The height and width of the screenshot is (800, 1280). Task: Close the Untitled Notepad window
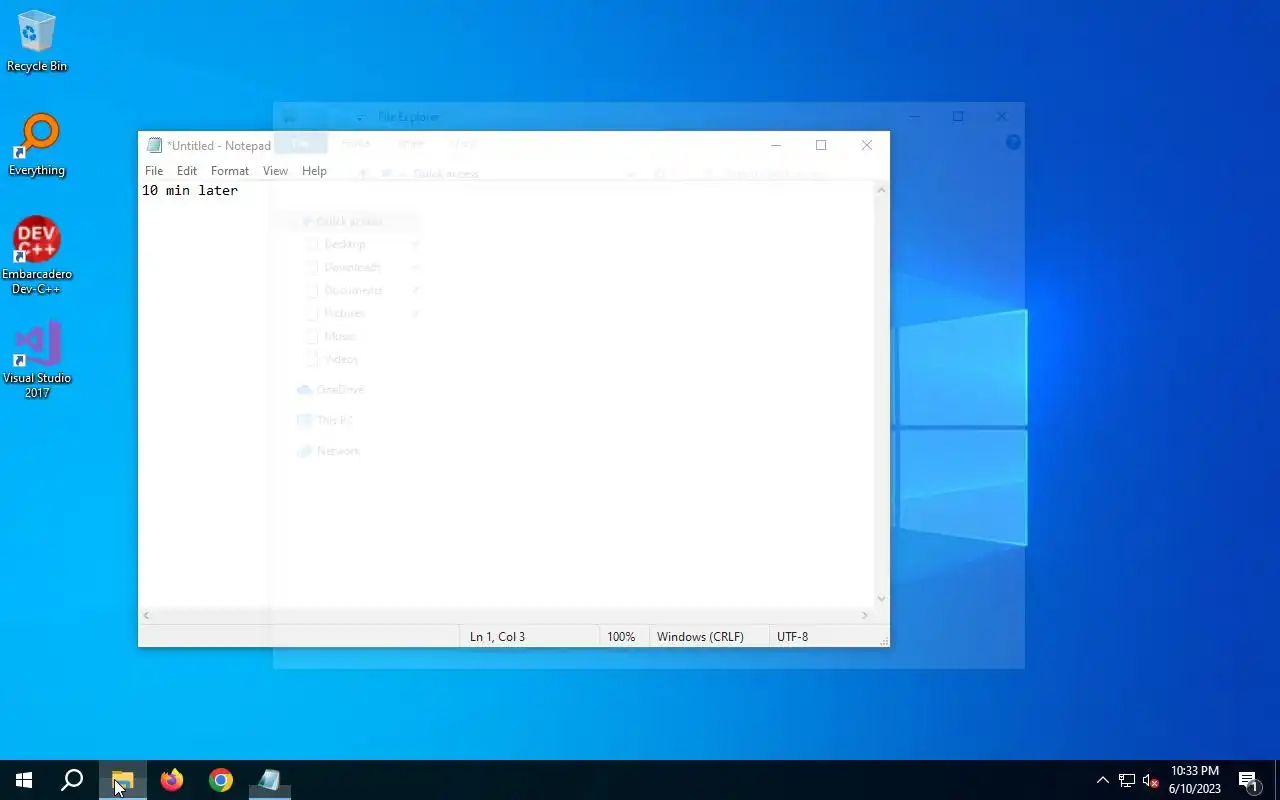click(x=867, y=145)
